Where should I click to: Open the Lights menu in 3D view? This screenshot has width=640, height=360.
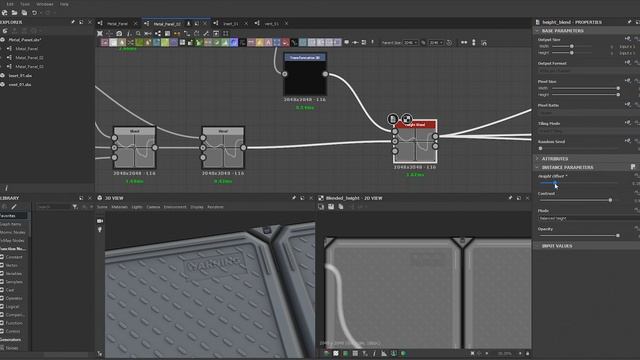click(137, 207)
